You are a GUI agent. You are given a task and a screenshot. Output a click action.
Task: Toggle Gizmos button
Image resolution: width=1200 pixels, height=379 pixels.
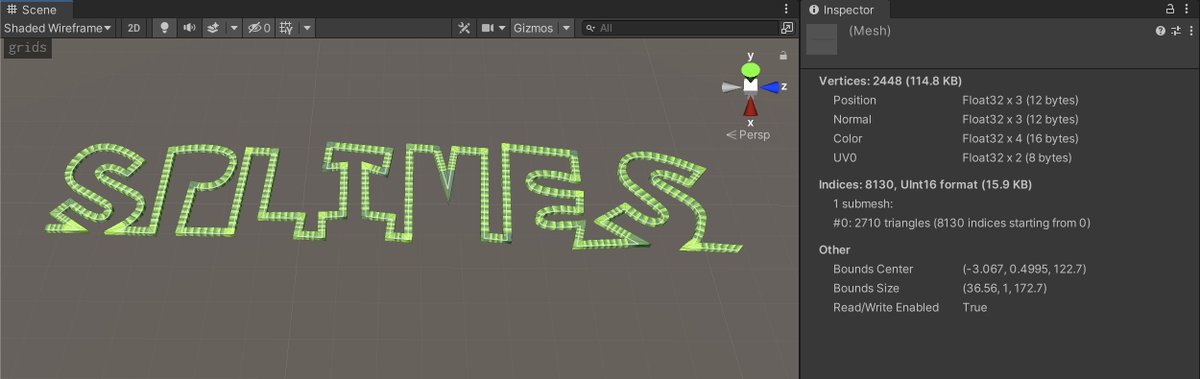(x=534, y=28)
